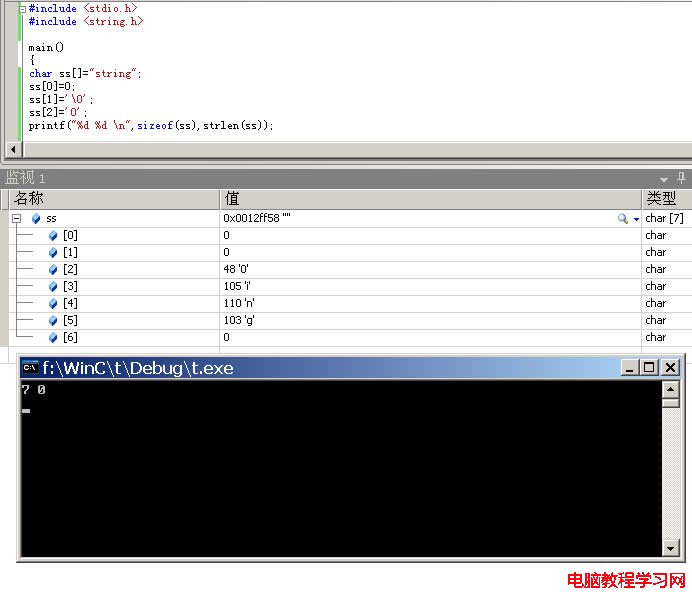Click the 类型 column header
This screenshot has height=601, width=692.
click(x=667, y=199)
